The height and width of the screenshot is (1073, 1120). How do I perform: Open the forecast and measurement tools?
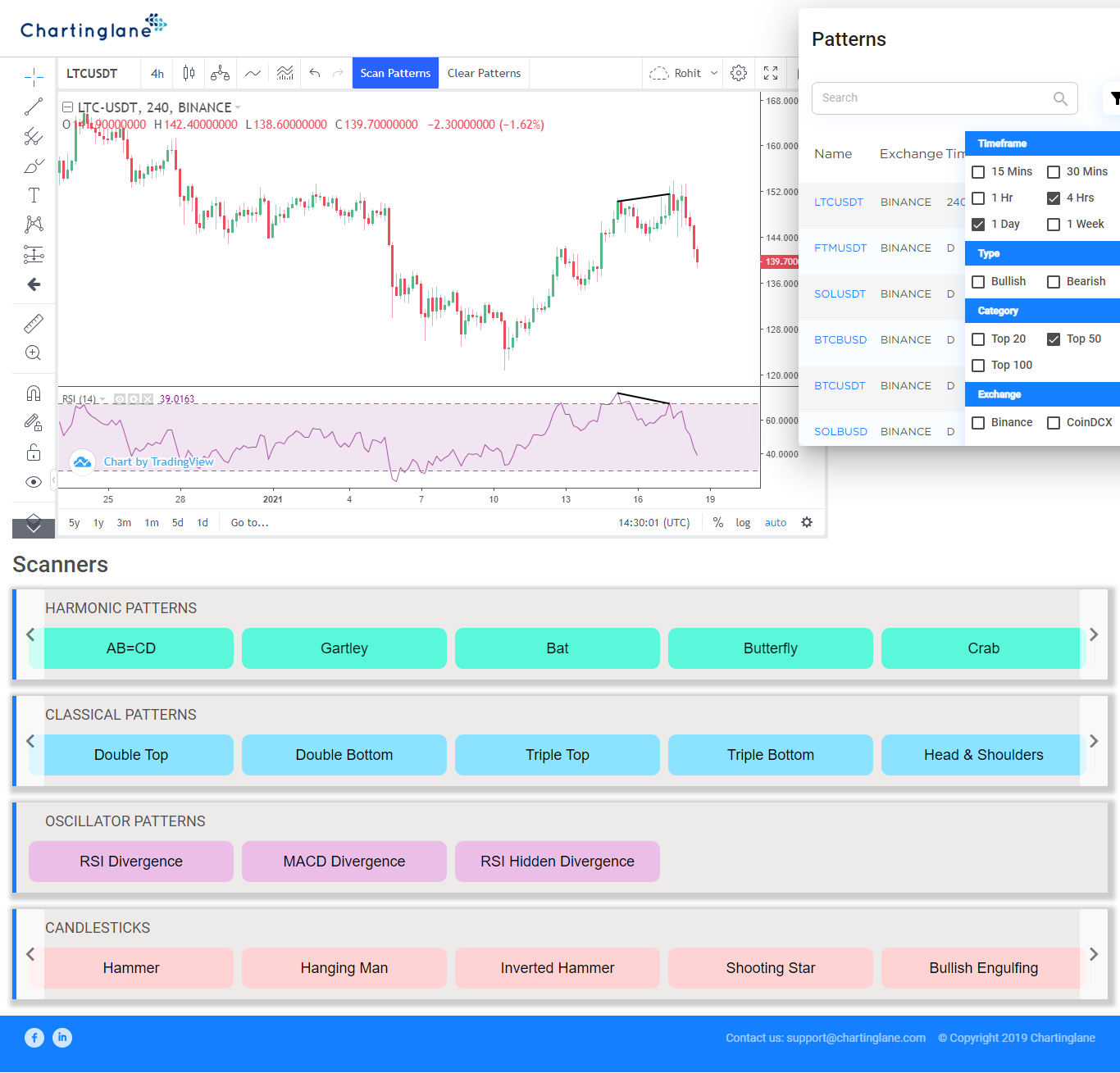click(34, 254)
